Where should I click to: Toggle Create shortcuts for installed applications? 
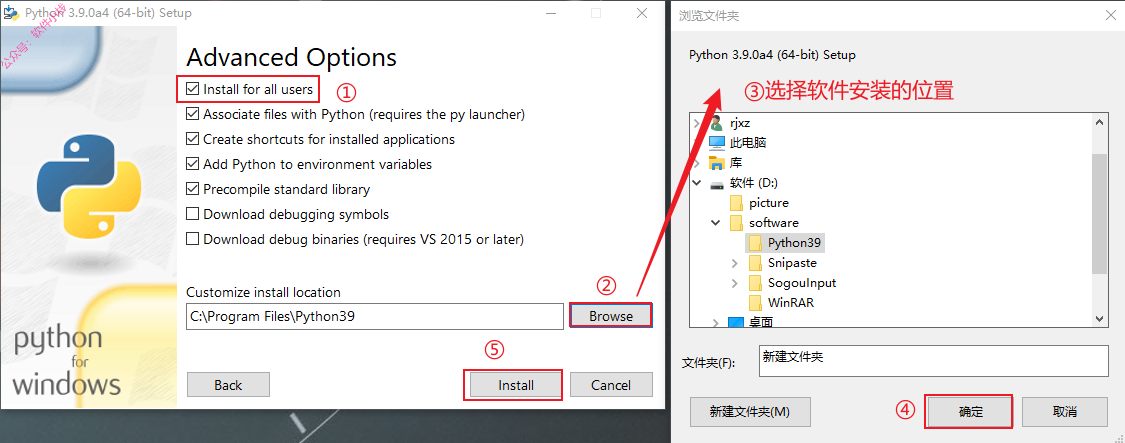click(x=192, y=139)
